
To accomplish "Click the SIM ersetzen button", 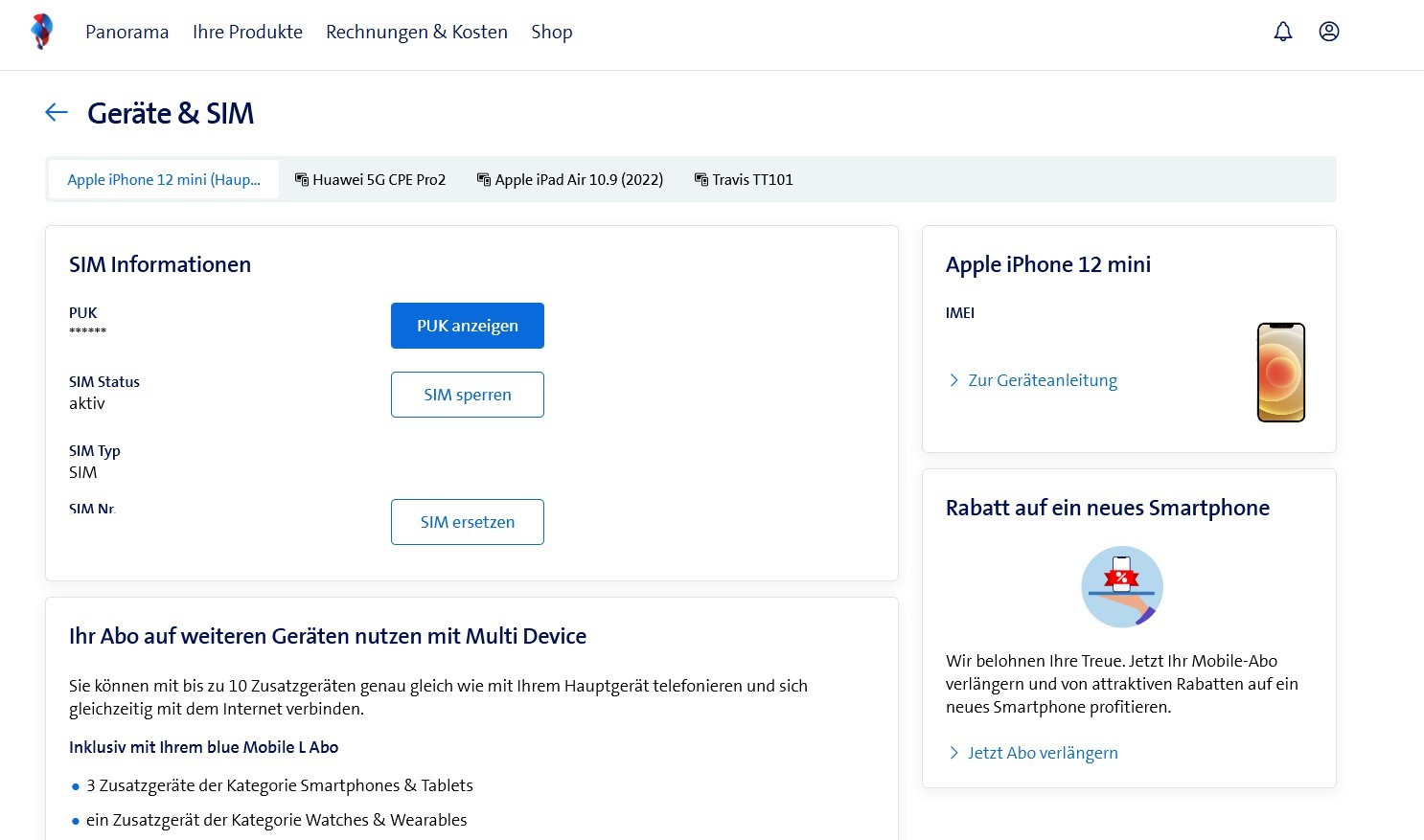I will click(x=467, y=522).
